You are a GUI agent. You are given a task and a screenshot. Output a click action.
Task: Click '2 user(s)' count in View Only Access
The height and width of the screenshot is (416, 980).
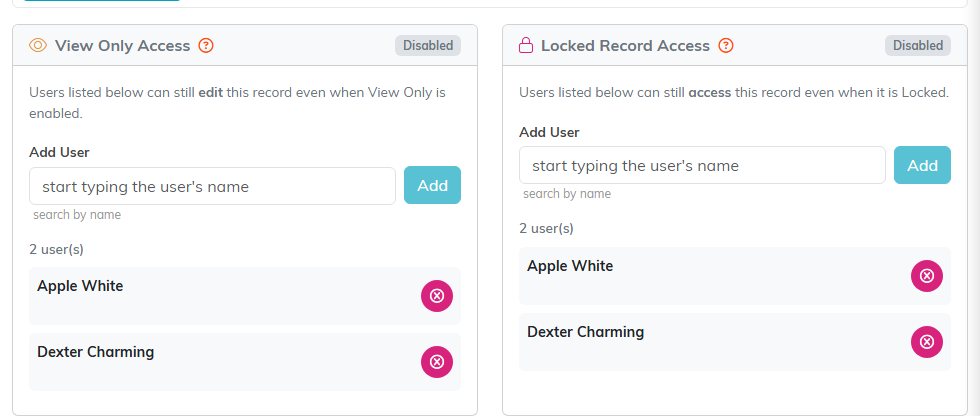point(56,249)
